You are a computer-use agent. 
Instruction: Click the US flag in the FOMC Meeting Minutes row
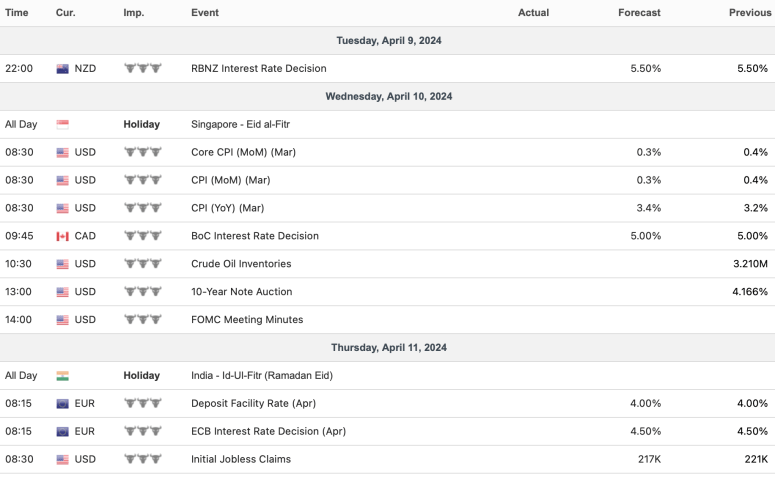(x=63, y=320)
